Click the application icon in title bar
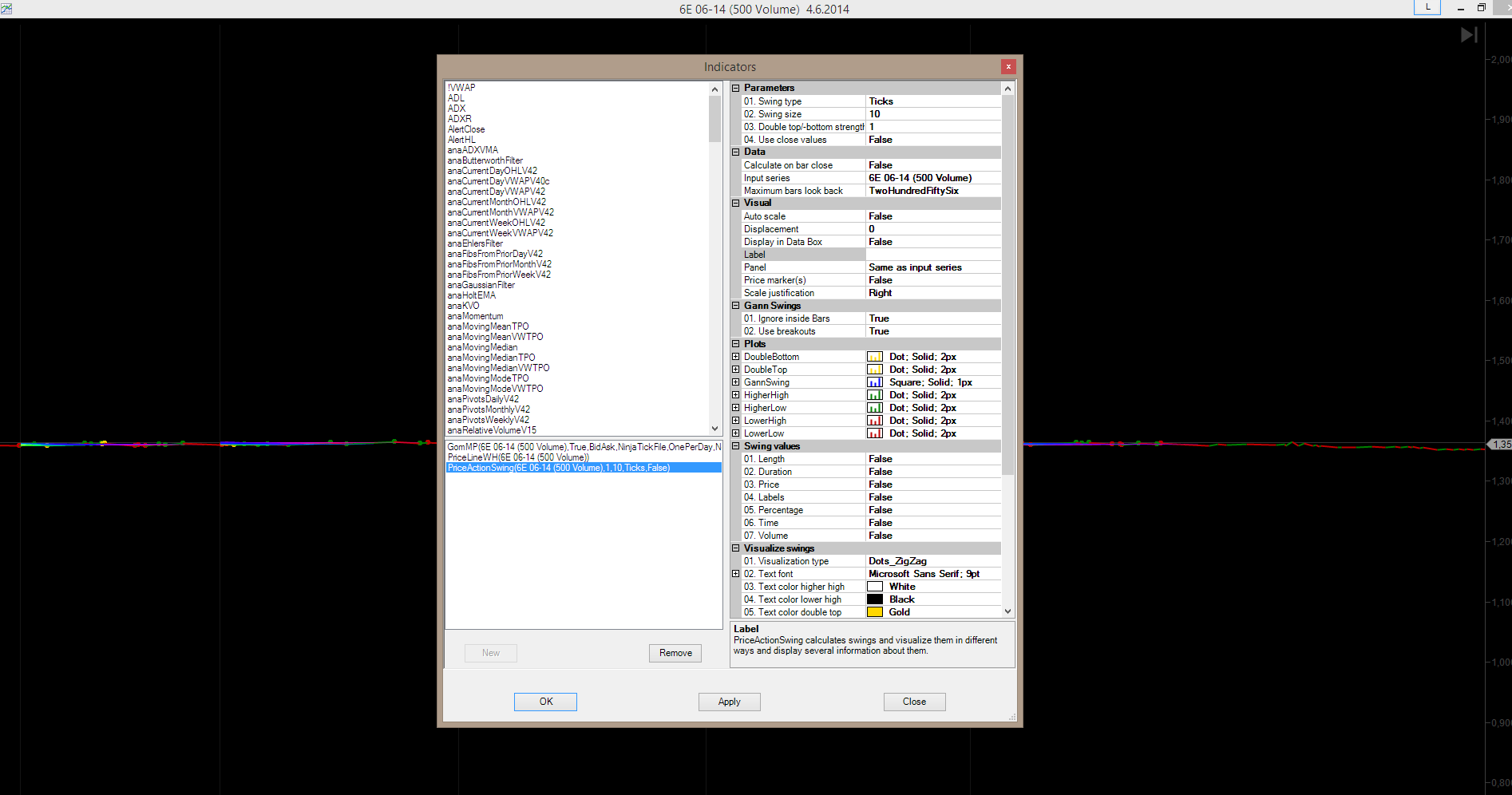 6,9
